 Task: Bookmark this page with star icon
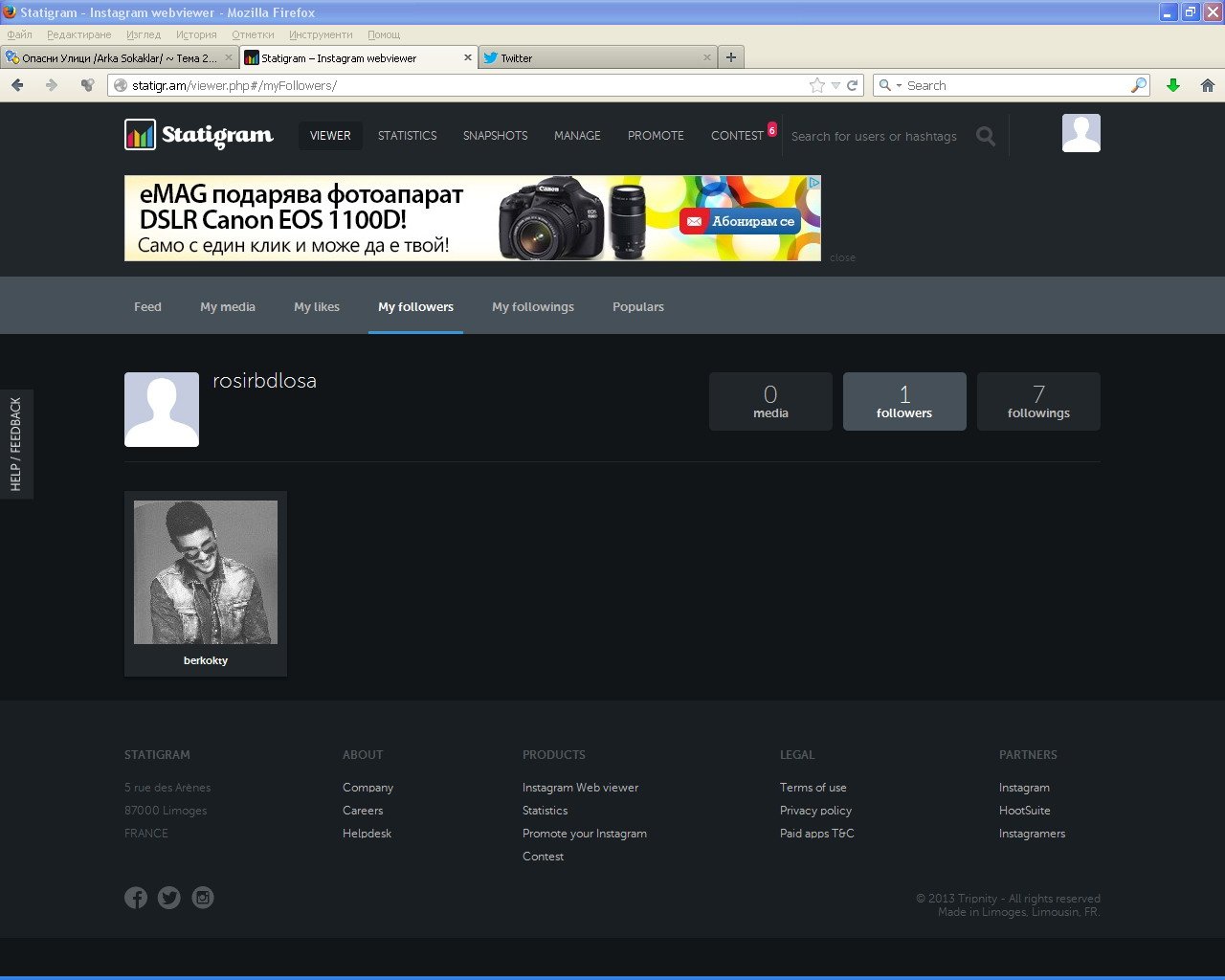click(x=816, y=85)
